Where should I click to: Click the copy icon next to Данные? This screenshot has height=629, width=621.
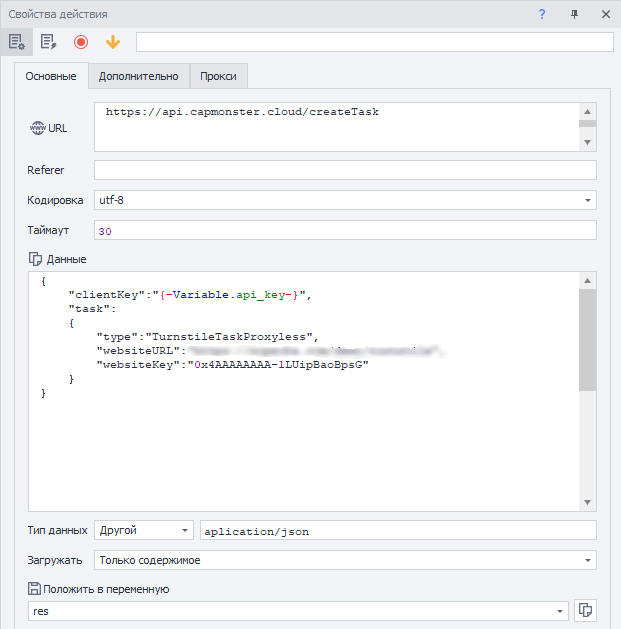coord(35,259)
